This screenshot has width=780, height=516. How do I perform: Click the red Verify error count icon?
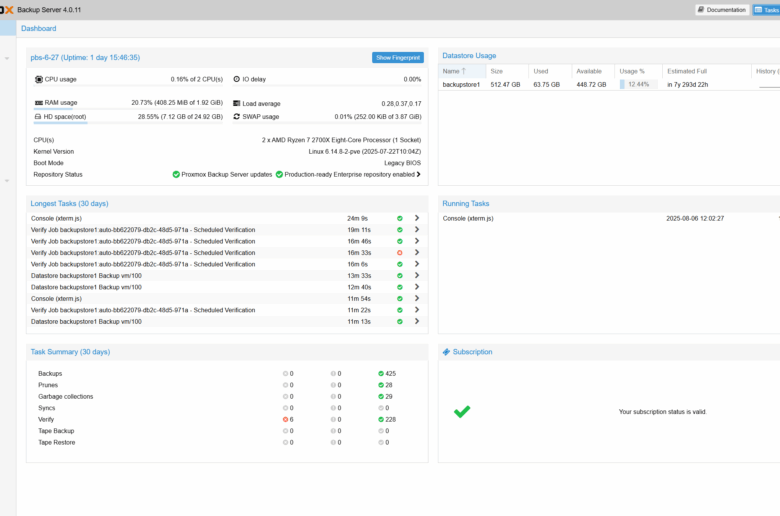click(x=286, y=419)
